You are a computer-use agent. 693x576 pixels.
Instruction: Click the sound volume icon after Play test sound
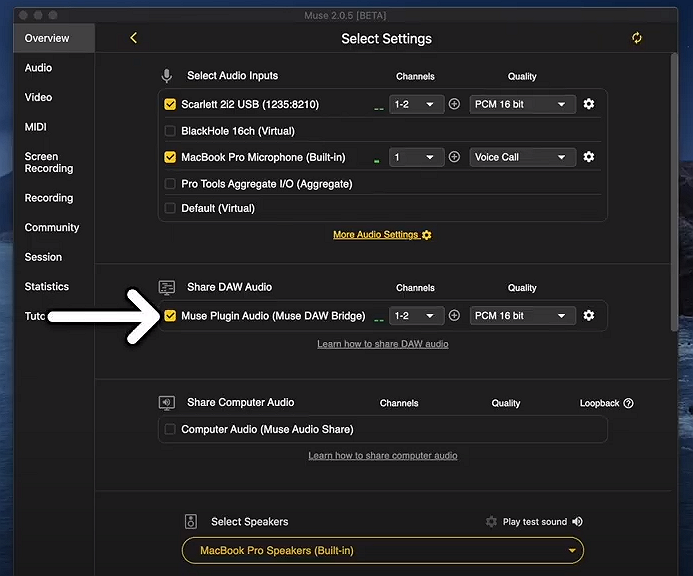(577, 522)
